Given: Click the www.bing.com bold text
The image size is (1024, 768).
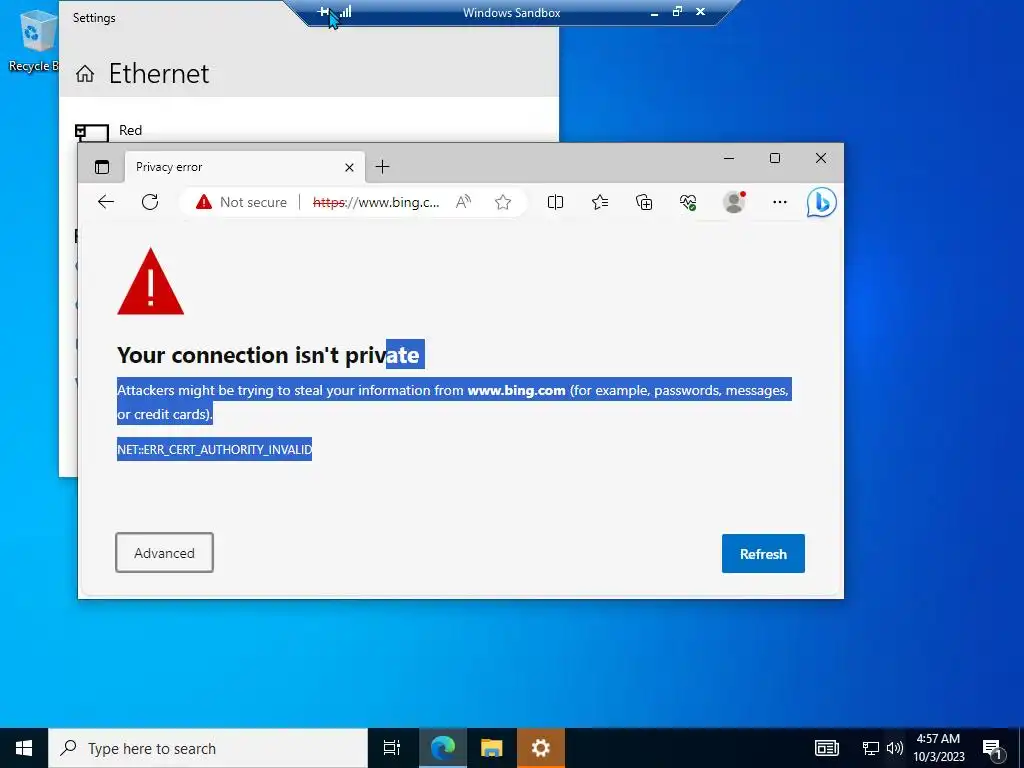Looking at the screenshot, I should point(517,391).
